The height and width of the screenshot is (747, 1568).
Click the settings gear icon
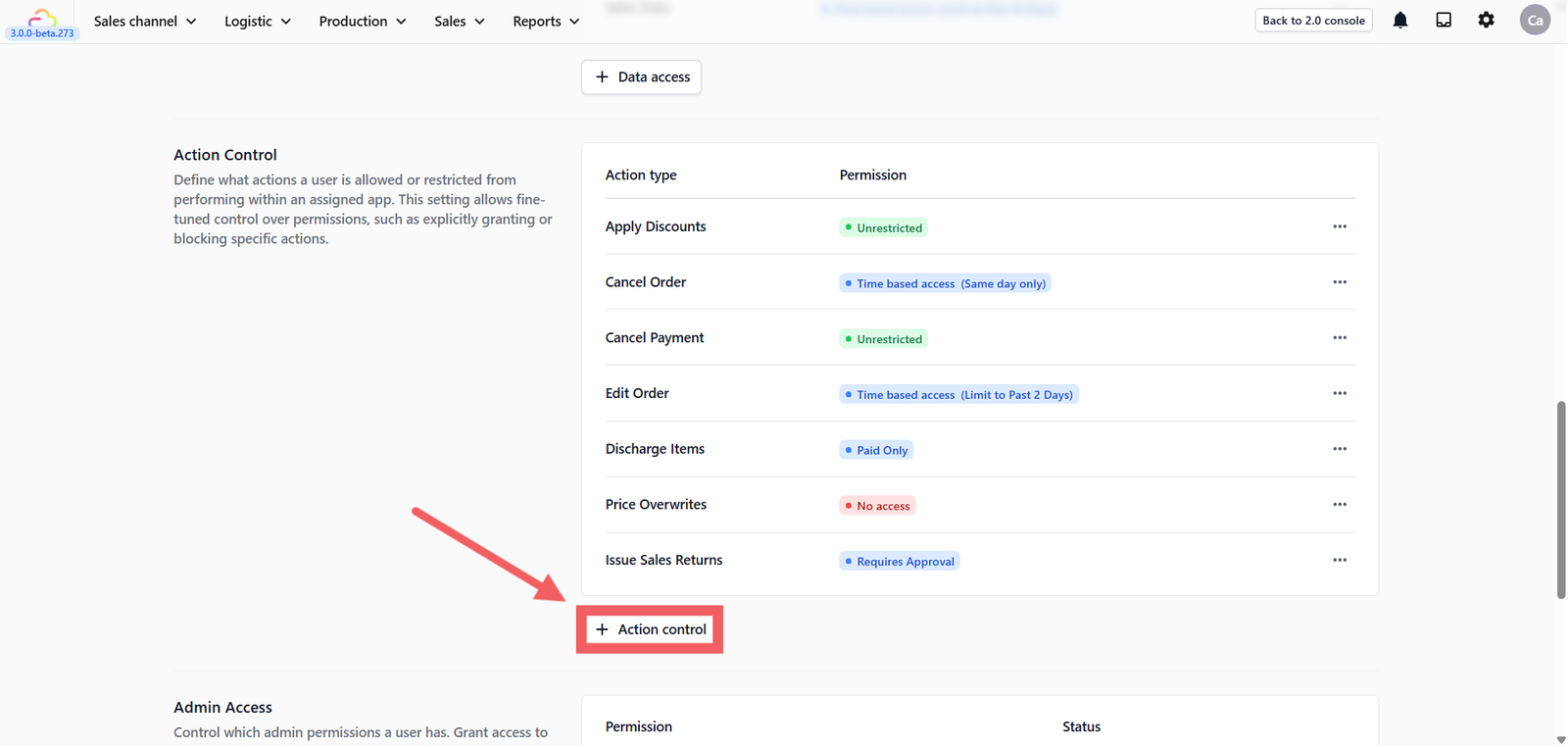point(1487,21)
